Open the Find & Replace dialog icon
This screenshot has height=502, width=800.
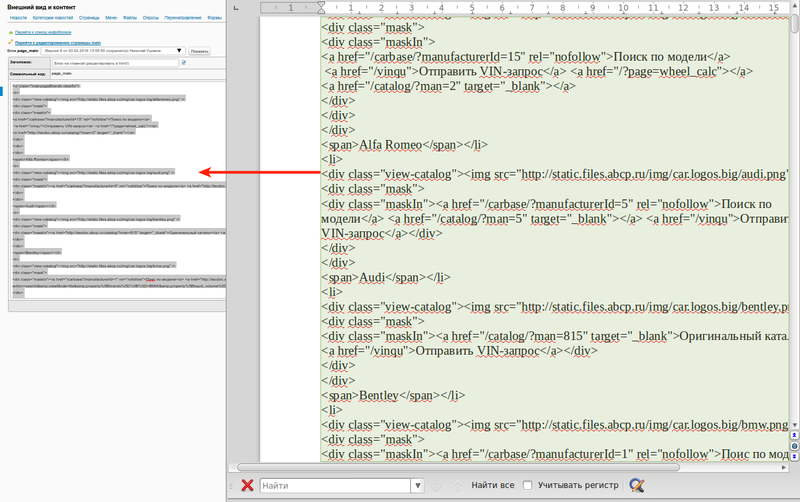(x=636, y=485)
